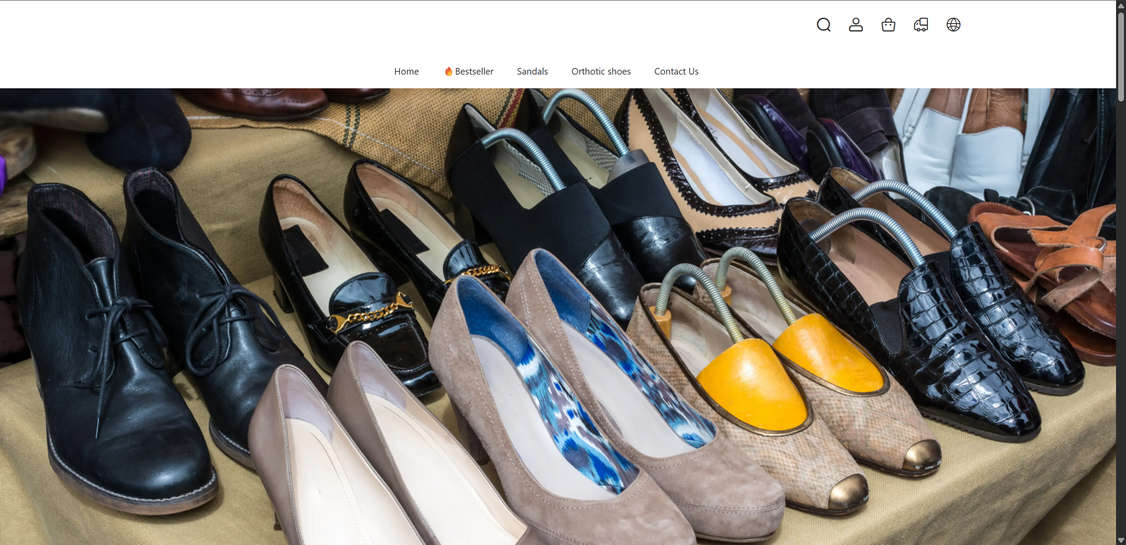Go to the Home menu item
This screenshot has width=1126, height=545.
tap(406, 72)
